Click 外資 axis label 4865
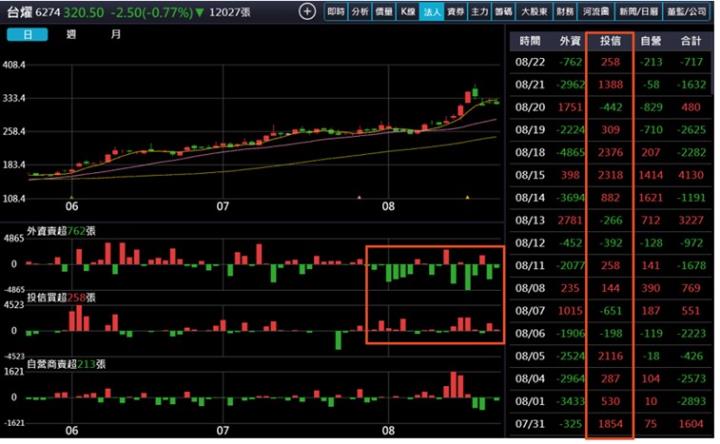720x444 pixels. (14, 238)
